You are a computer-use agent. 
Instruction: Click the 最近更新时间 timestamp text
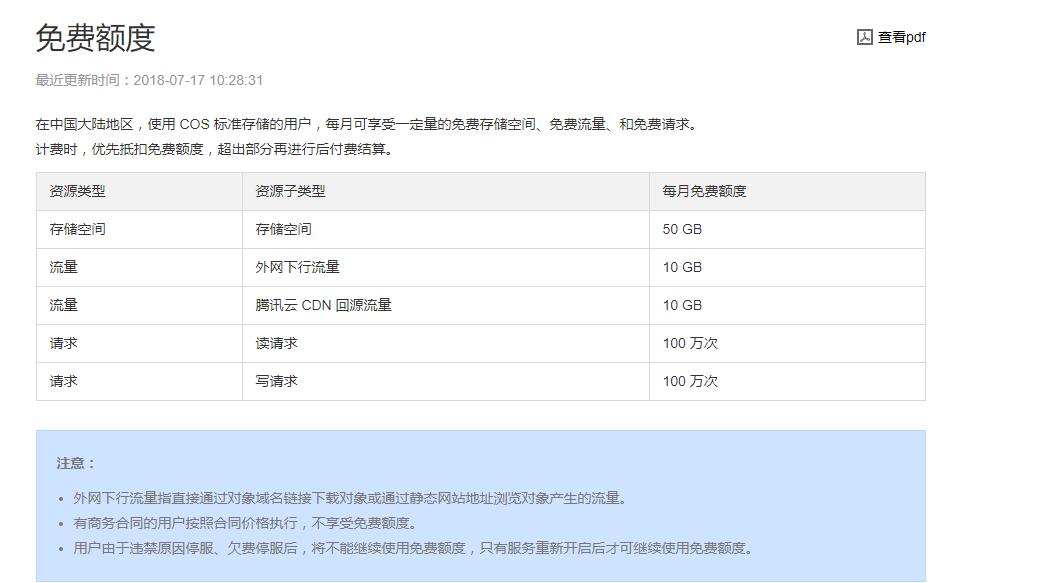tap(149, 80)
